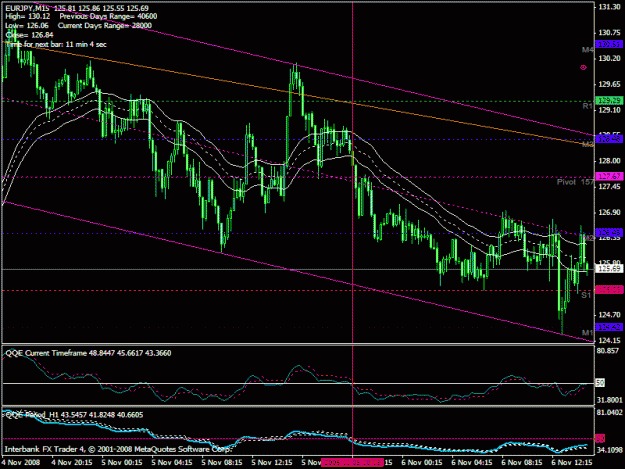
Task: Click the 124.70 price axis label
Action: pyautogui.click(x=610, y=315)
